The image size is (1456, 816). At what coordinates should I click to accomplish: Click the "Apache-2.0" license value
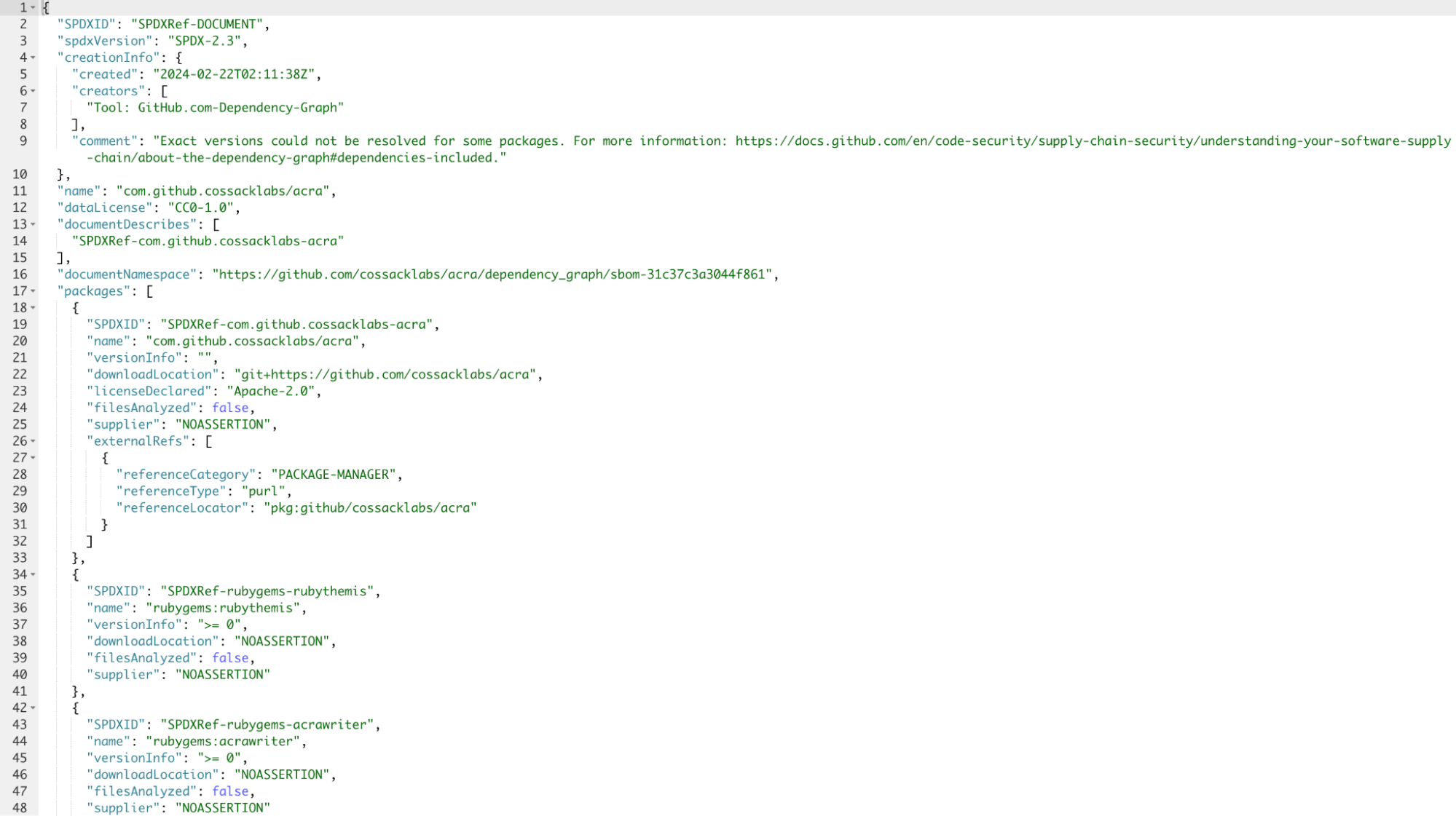[270, 391]
